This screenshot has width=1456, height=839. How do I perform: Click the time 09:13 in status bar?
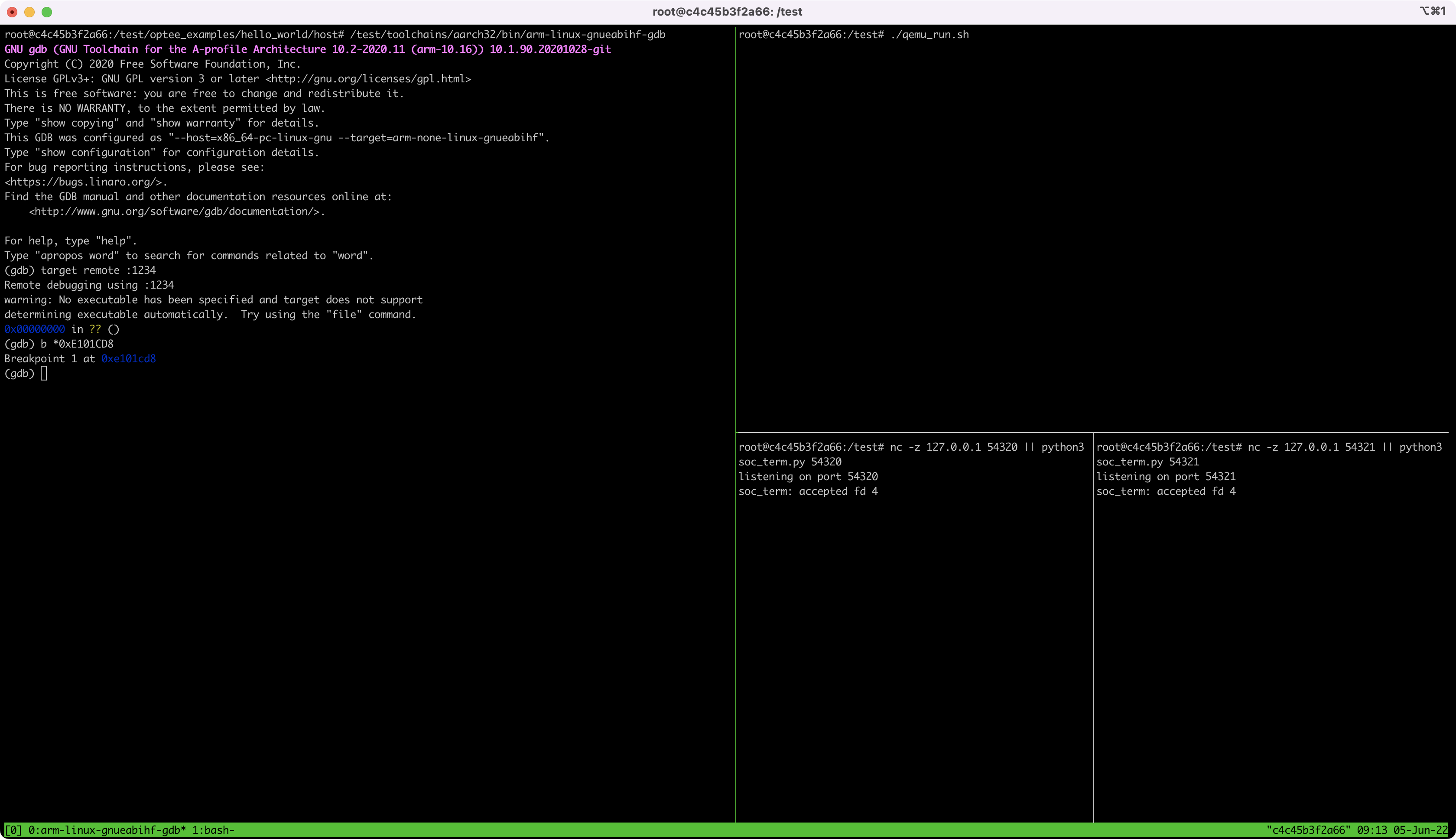(x=1371, y=830)
